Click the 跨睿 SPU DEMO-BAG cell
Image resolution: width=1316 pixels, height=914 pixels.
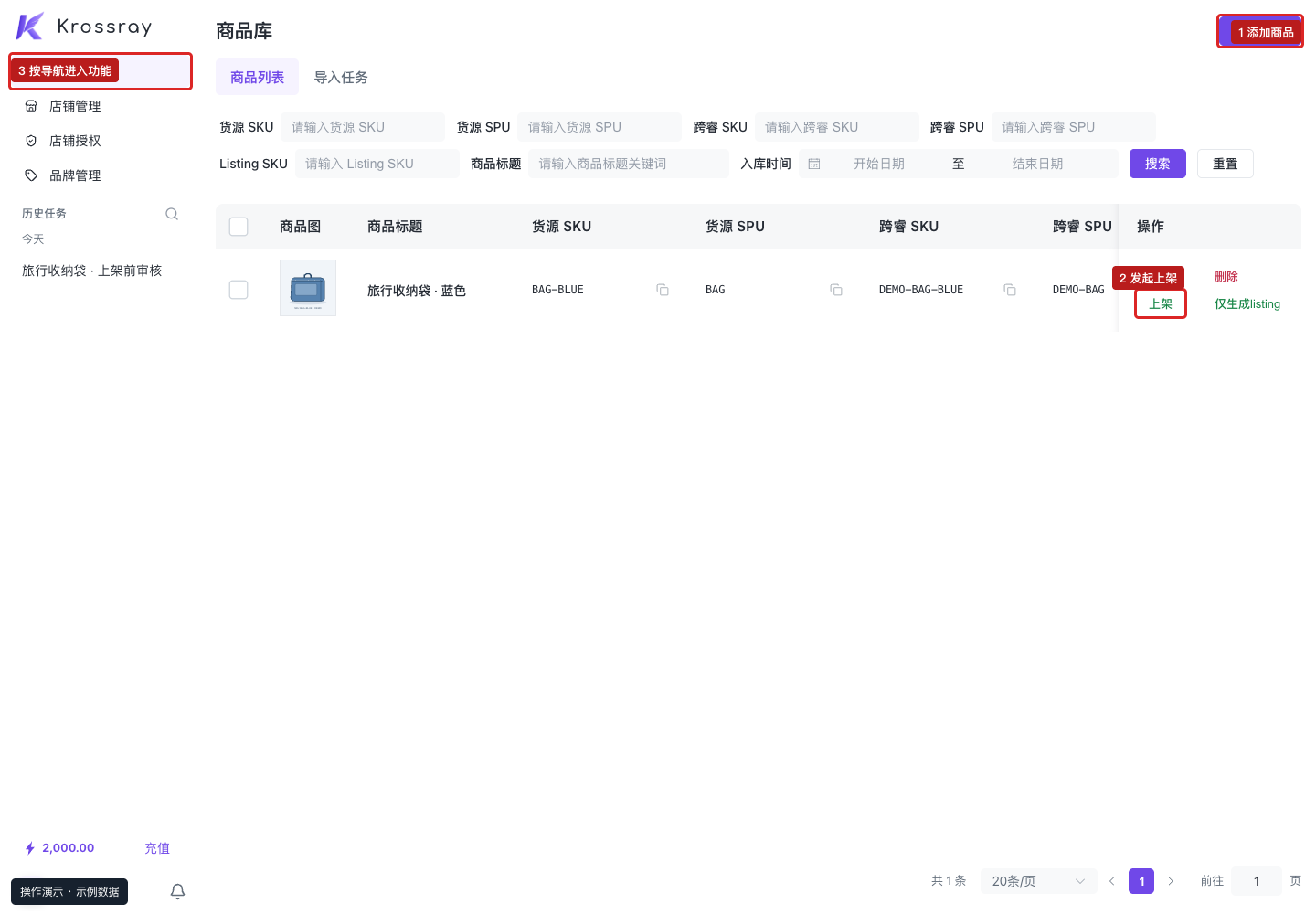click(x=1078, y=290)
